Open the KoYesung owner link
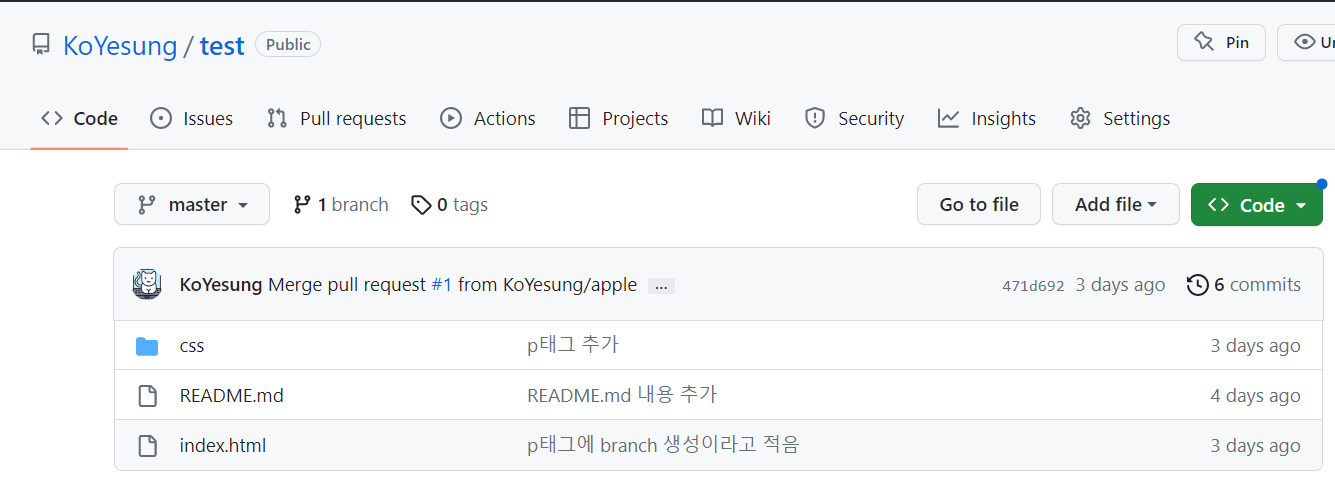Screen dimensions: 1335x477 click(x=120, y=45)
